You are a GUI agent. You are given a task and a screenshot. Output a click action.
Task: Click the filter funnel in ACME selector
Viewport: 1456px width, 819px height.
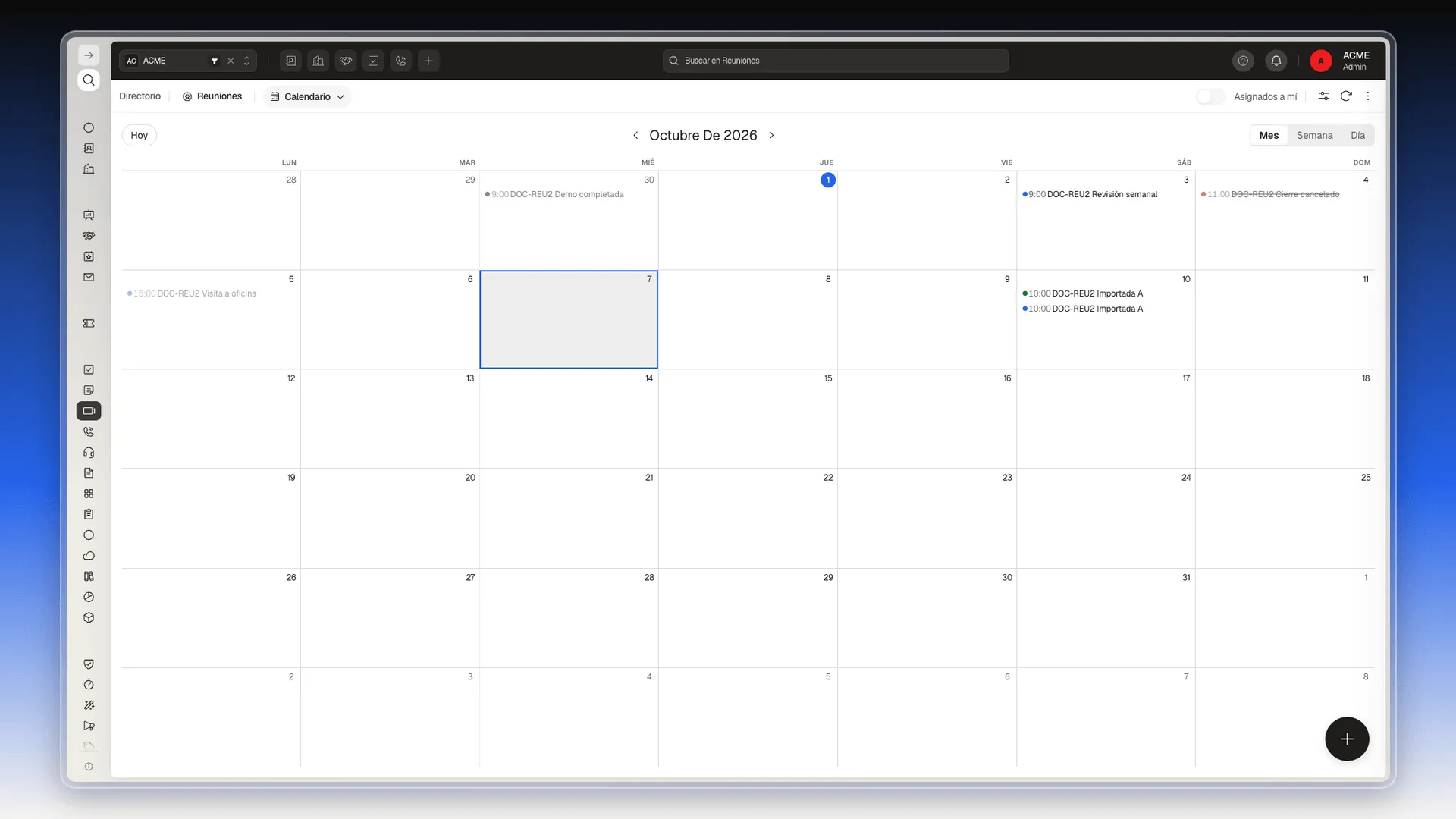tap(215, 61)
